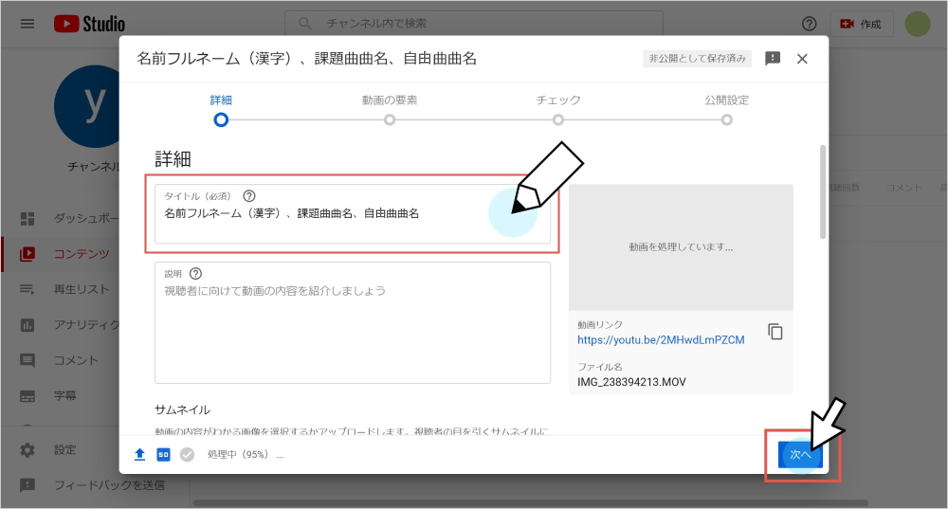Click the description help icon

(x=196, y=273)
